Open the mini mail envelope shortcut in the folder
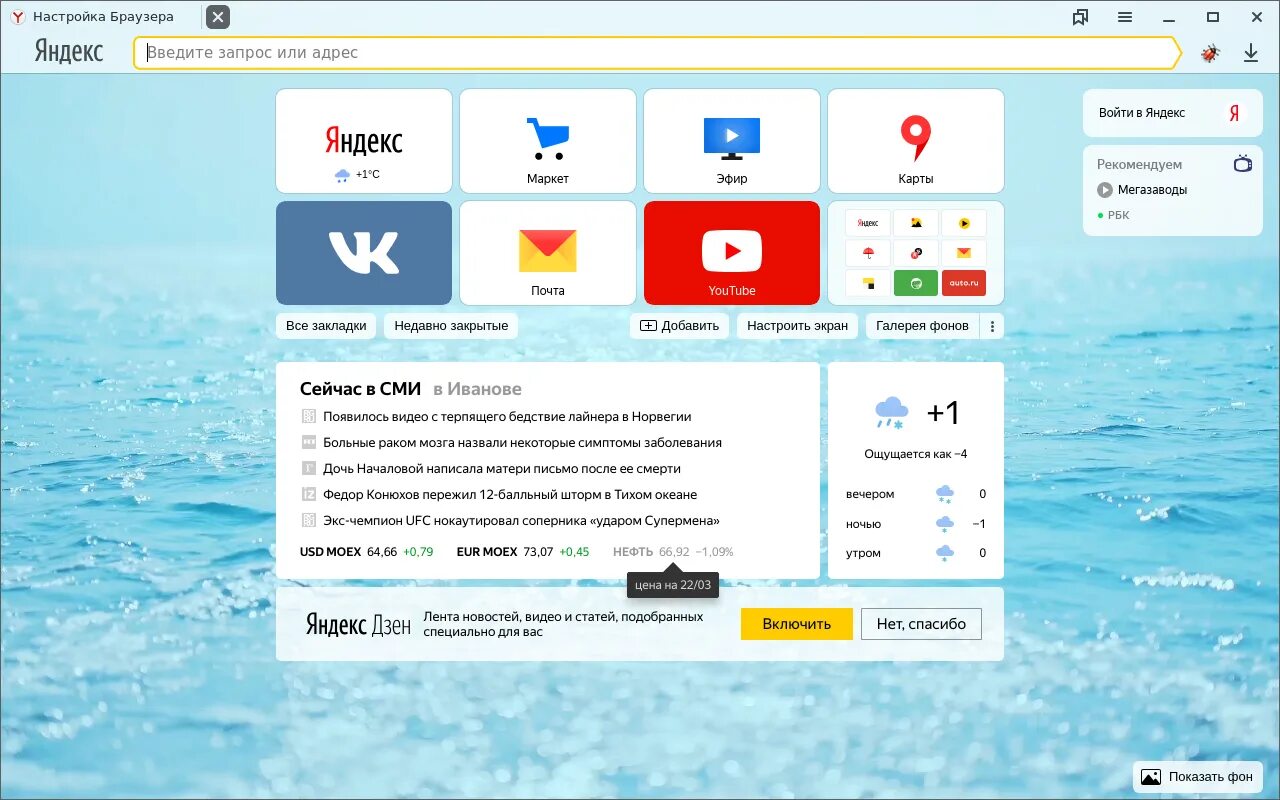Screen dimensions: 1280x800 964,253
